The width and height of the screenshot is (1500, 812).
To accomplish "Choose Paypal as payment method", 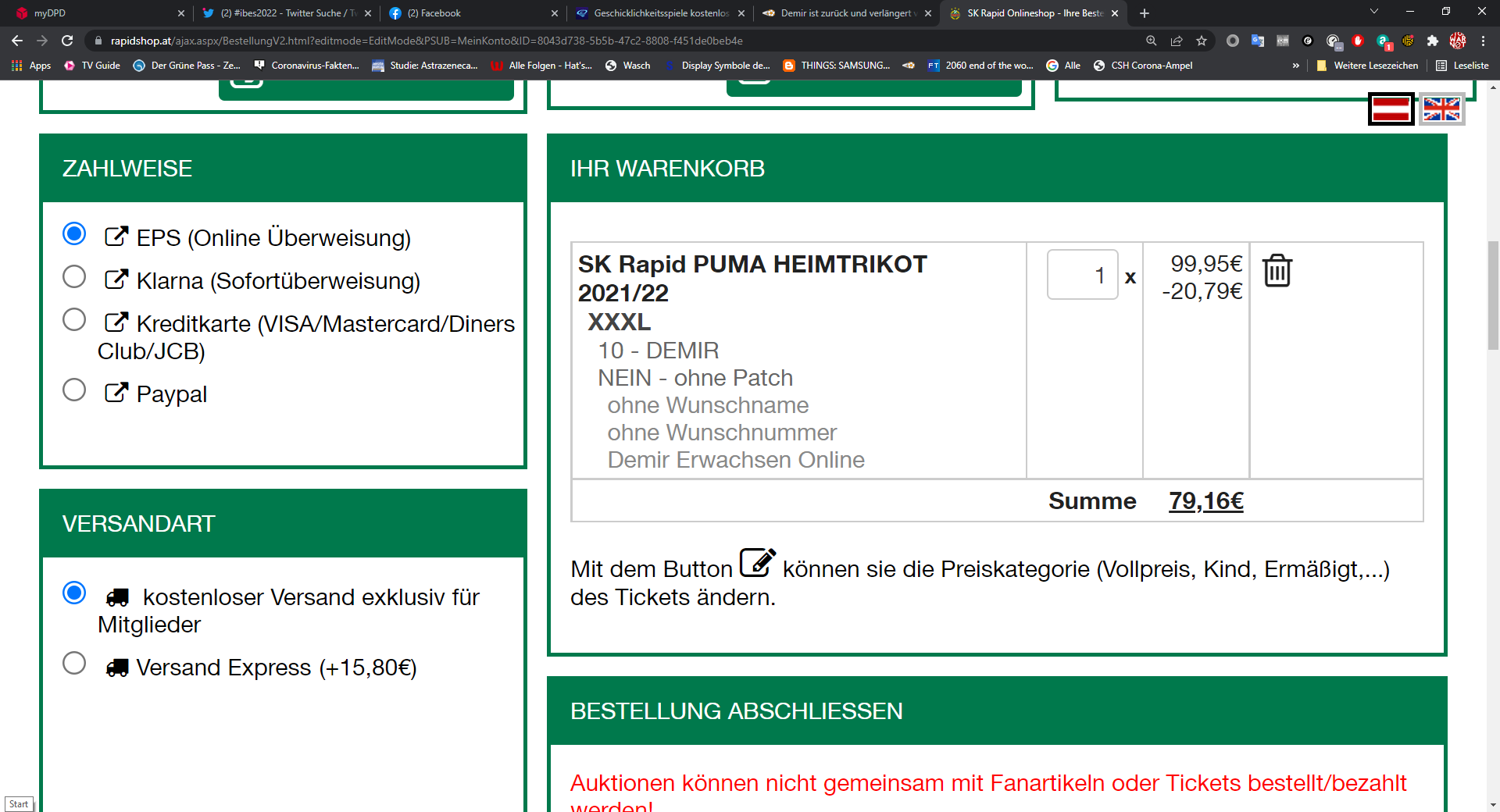I will click(x=74, y=390).
